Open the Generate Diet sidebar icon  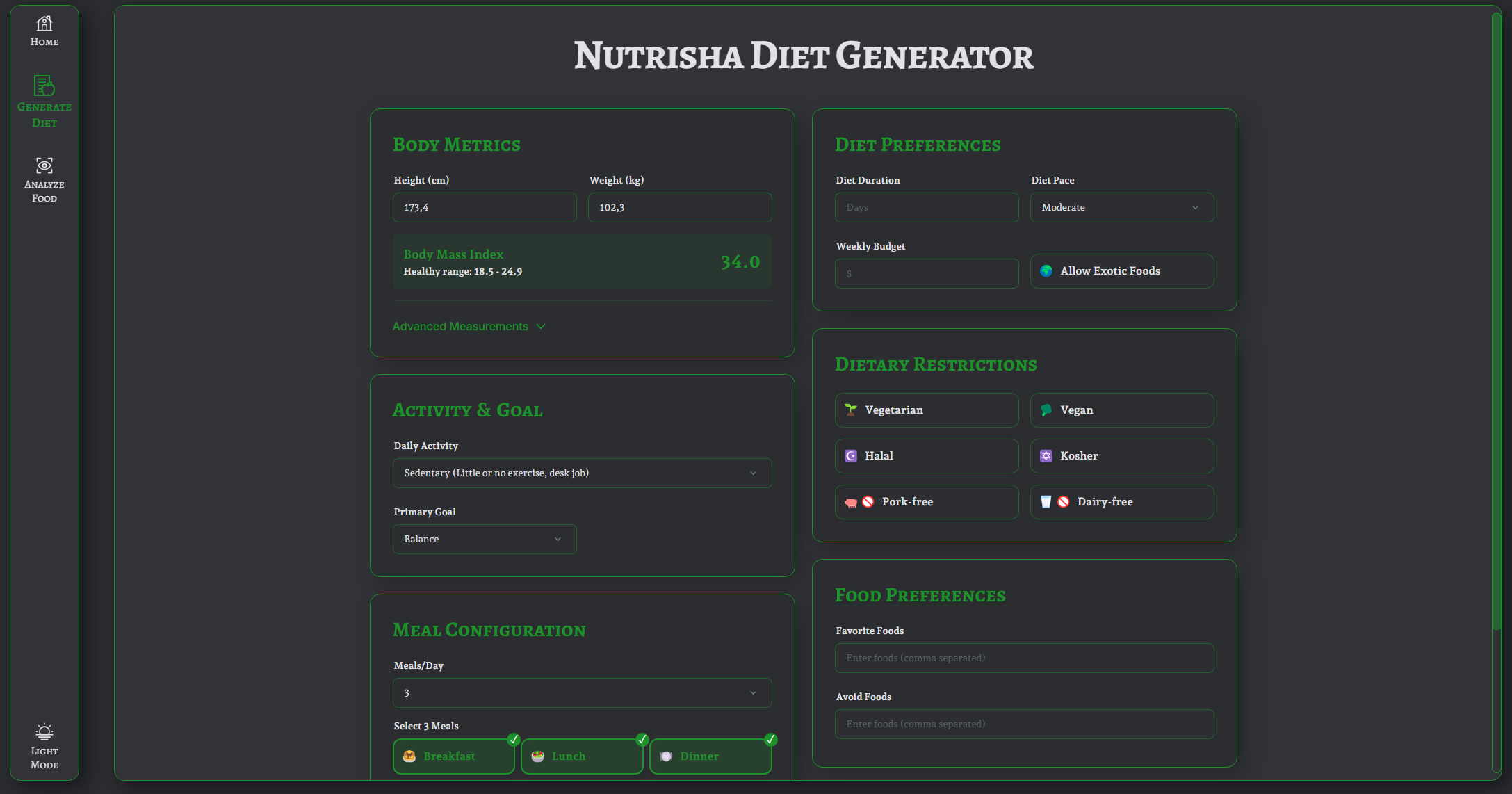point(44,86)
